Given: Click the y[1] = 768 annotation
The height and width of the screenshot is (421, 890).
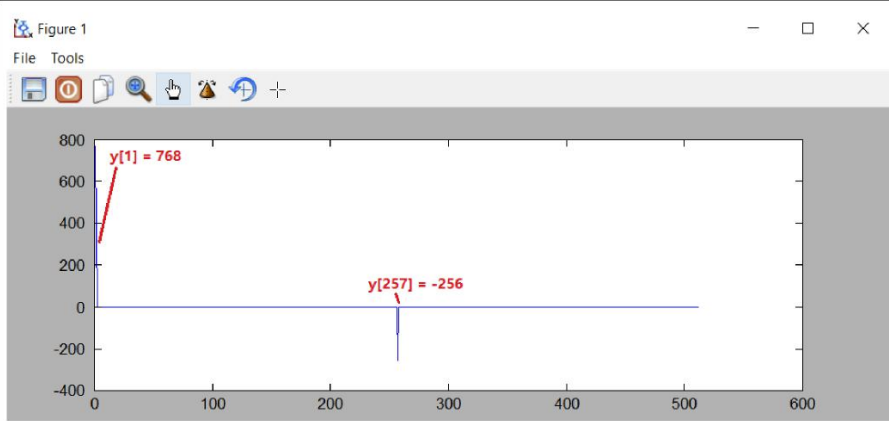Looking at the screenshot, I should point(145,156).
